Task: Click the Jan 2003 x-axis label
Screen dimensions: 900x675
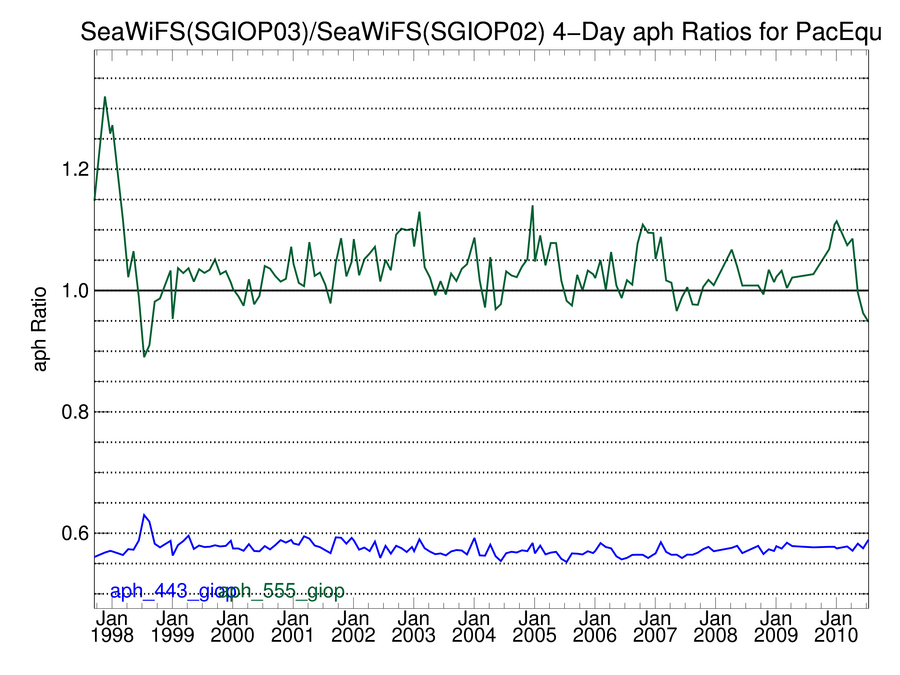Action: click(x=414, y=627)
